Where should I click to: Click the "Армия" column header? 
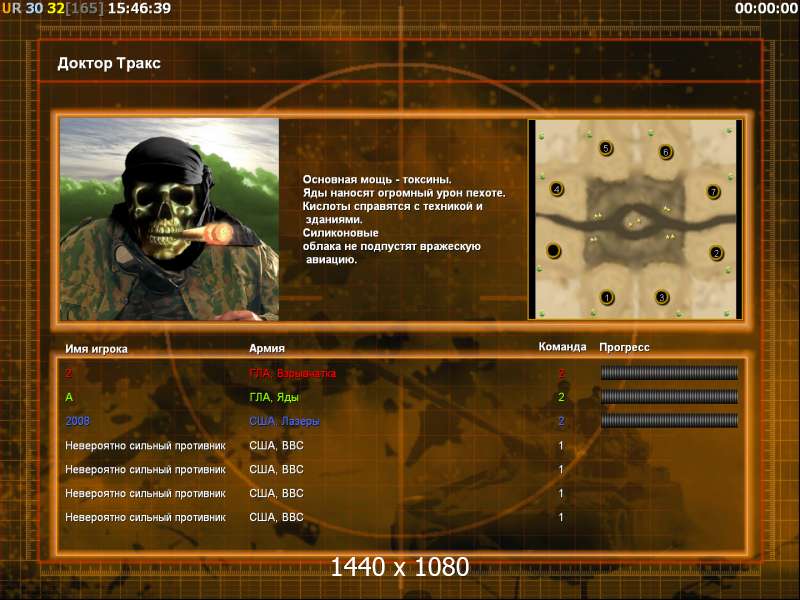click(267, 348)
